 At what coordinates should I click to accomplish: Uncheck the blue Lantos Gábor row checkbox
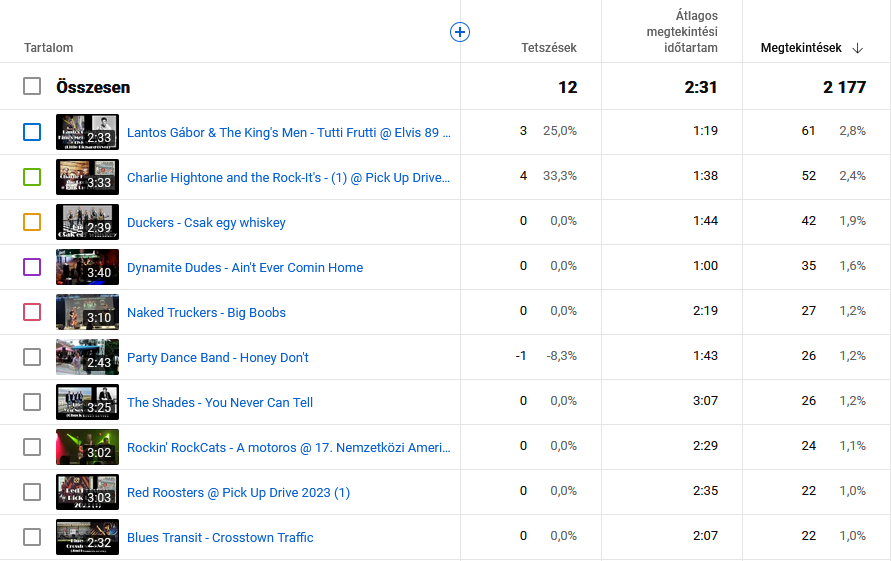pyautogui.click(x=32, y=132)
